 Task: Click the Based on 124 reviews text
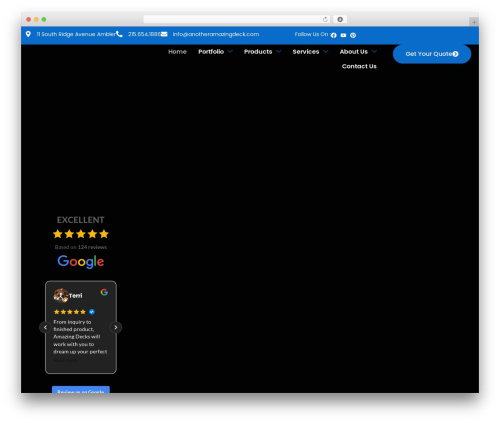pos(81,247)
